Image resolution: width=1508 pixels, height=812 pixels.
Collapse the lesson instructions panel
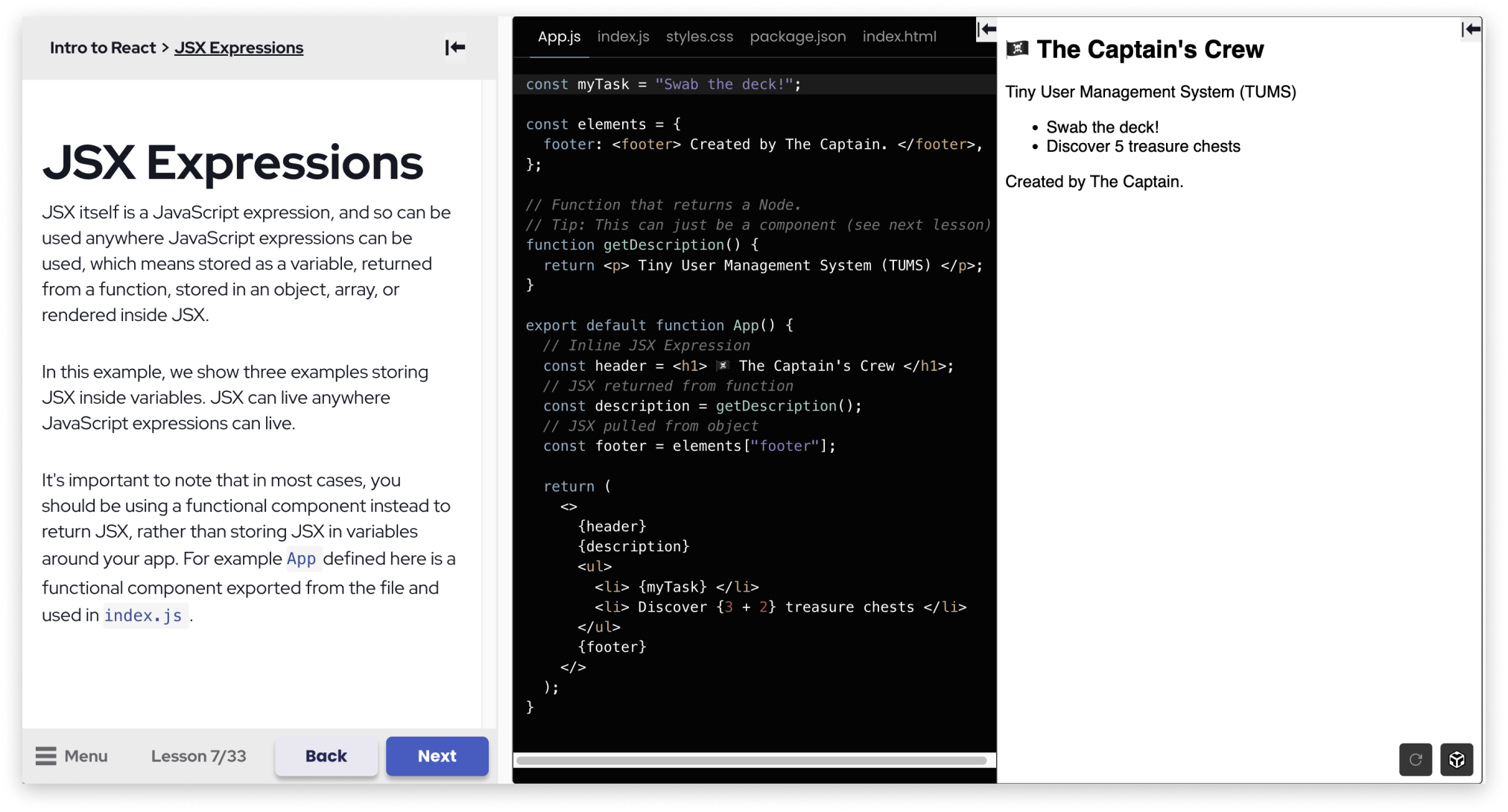click(x=455, y=48)
